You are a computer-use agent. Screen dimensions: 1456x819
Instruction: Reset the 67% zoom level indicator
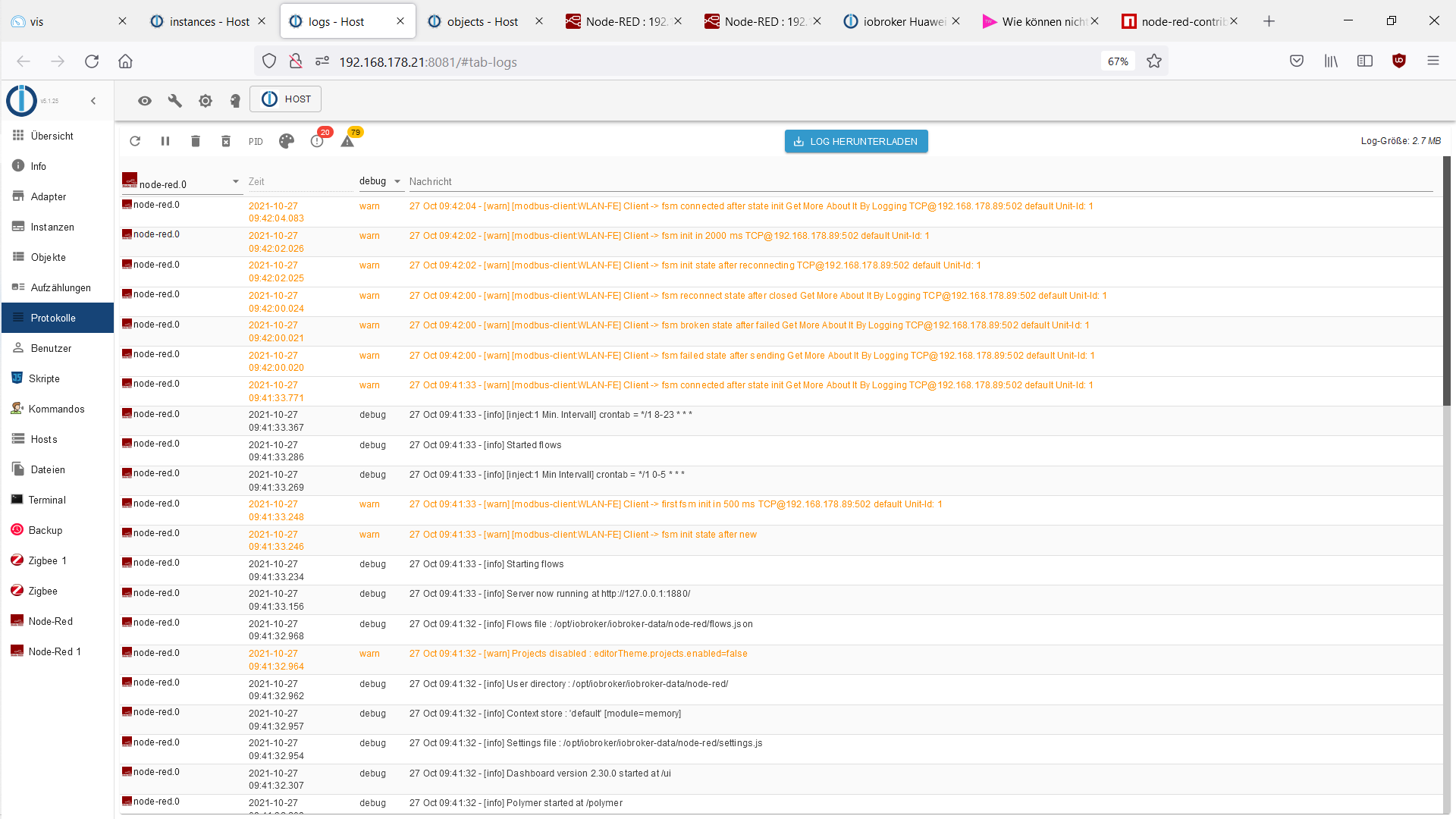coord(1118,61)
